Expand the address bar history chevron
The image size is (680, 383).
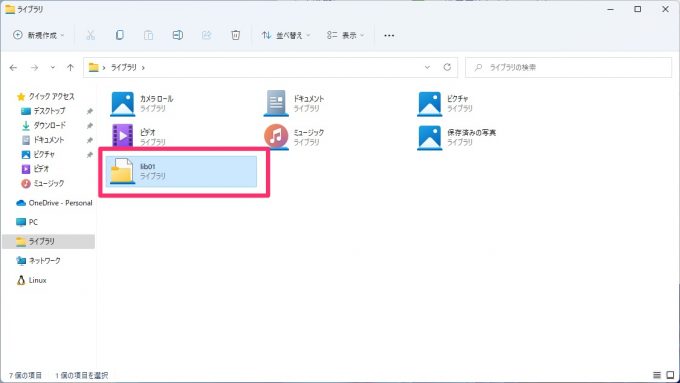pyautogui.click(x=427, y=67)
